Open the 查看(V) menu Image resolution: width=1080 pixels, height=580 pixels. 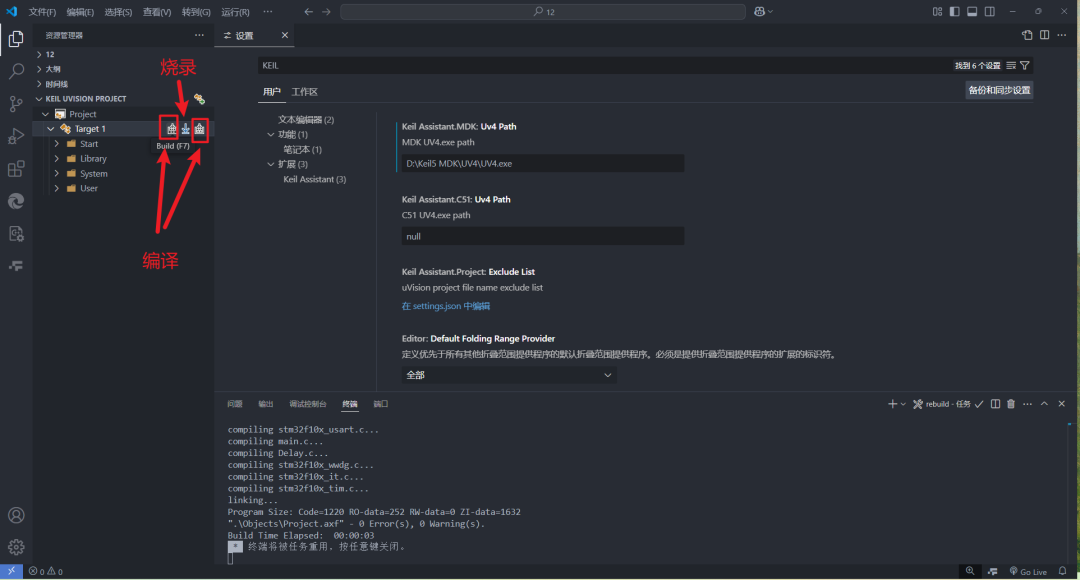coord(156,12)
